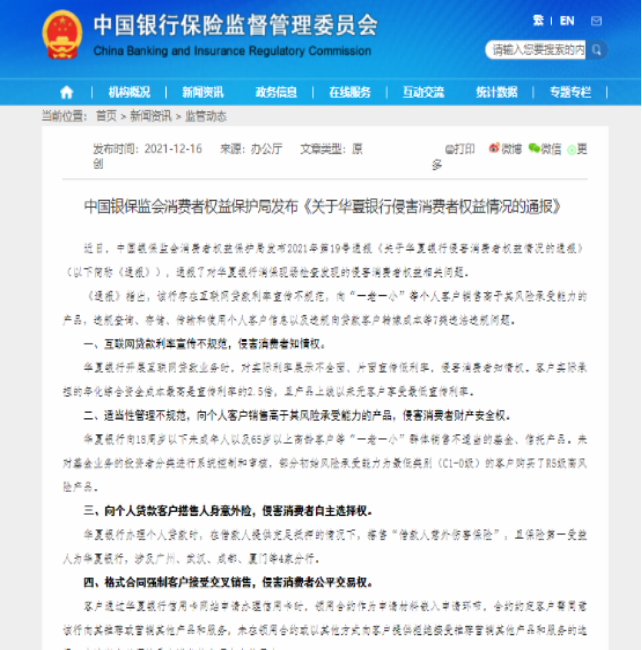This screenshot has height=650, width=642.
Task: Open 互动交流 navigation menu
Action: click(x=424, y=92)
